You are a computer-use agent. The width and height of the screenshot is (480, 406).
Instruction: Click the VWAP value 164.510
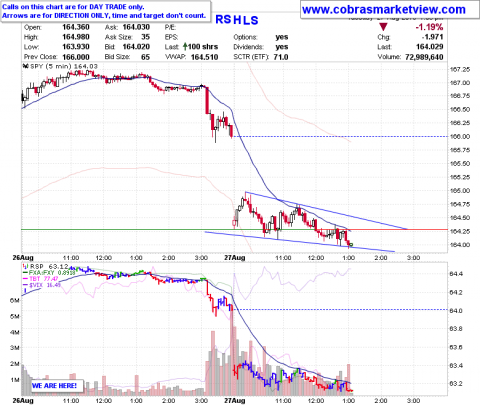click(x=205, y=57)
